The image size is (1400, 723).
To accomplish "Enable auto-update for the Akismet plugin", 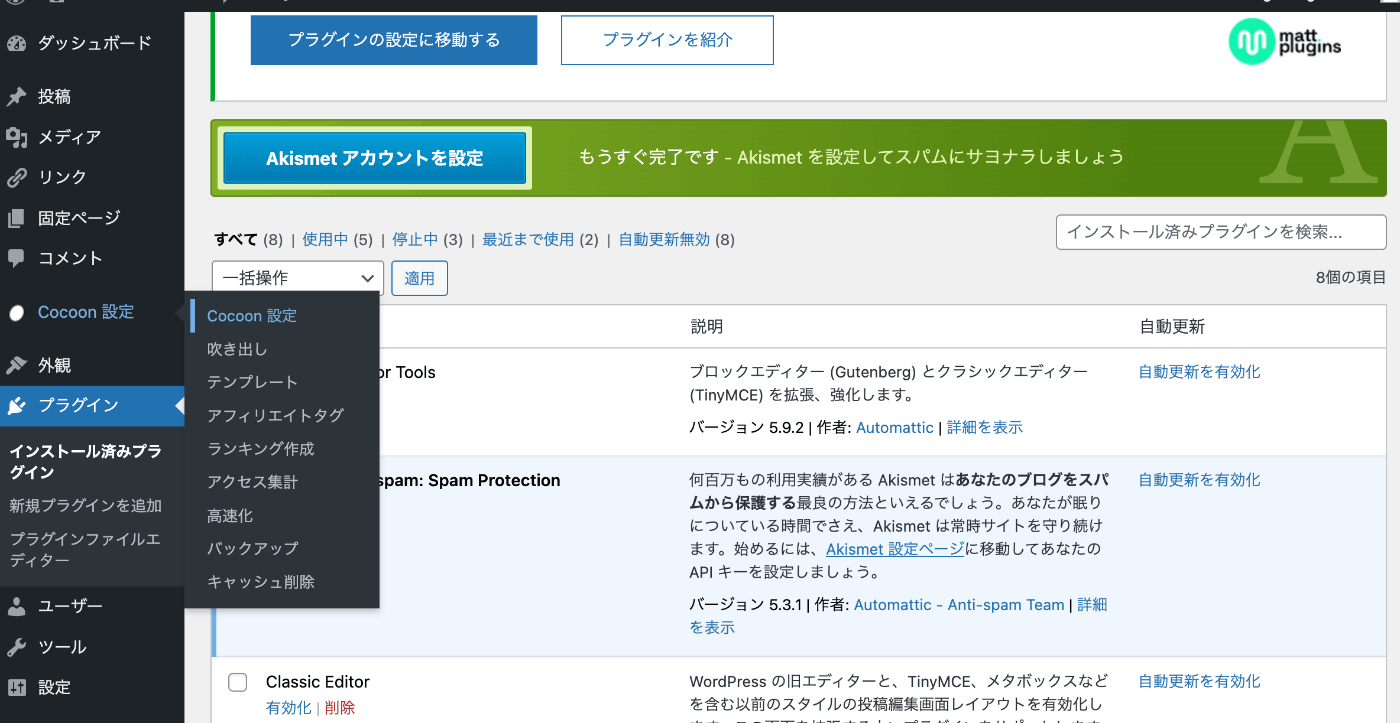I will click(x=1199, y=480).
